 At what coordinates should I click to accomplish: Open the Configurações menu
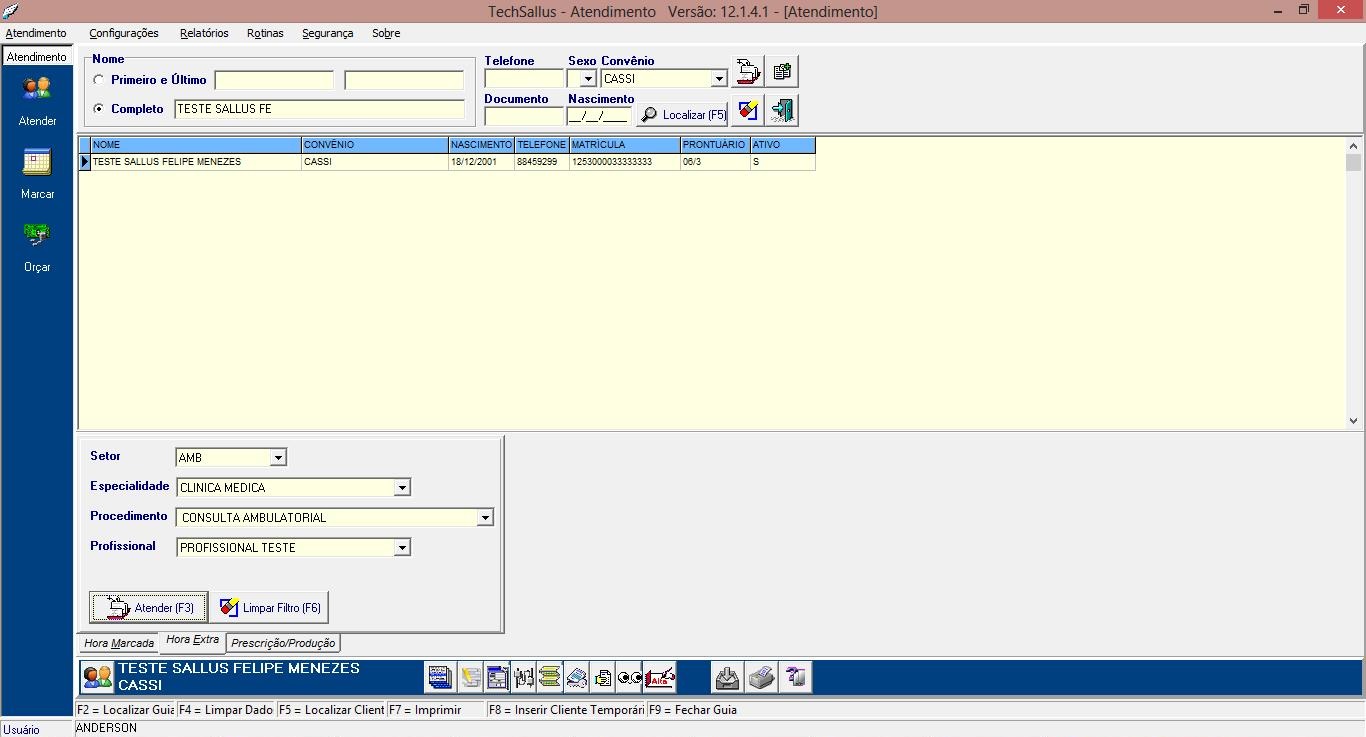tap(124, 33)
